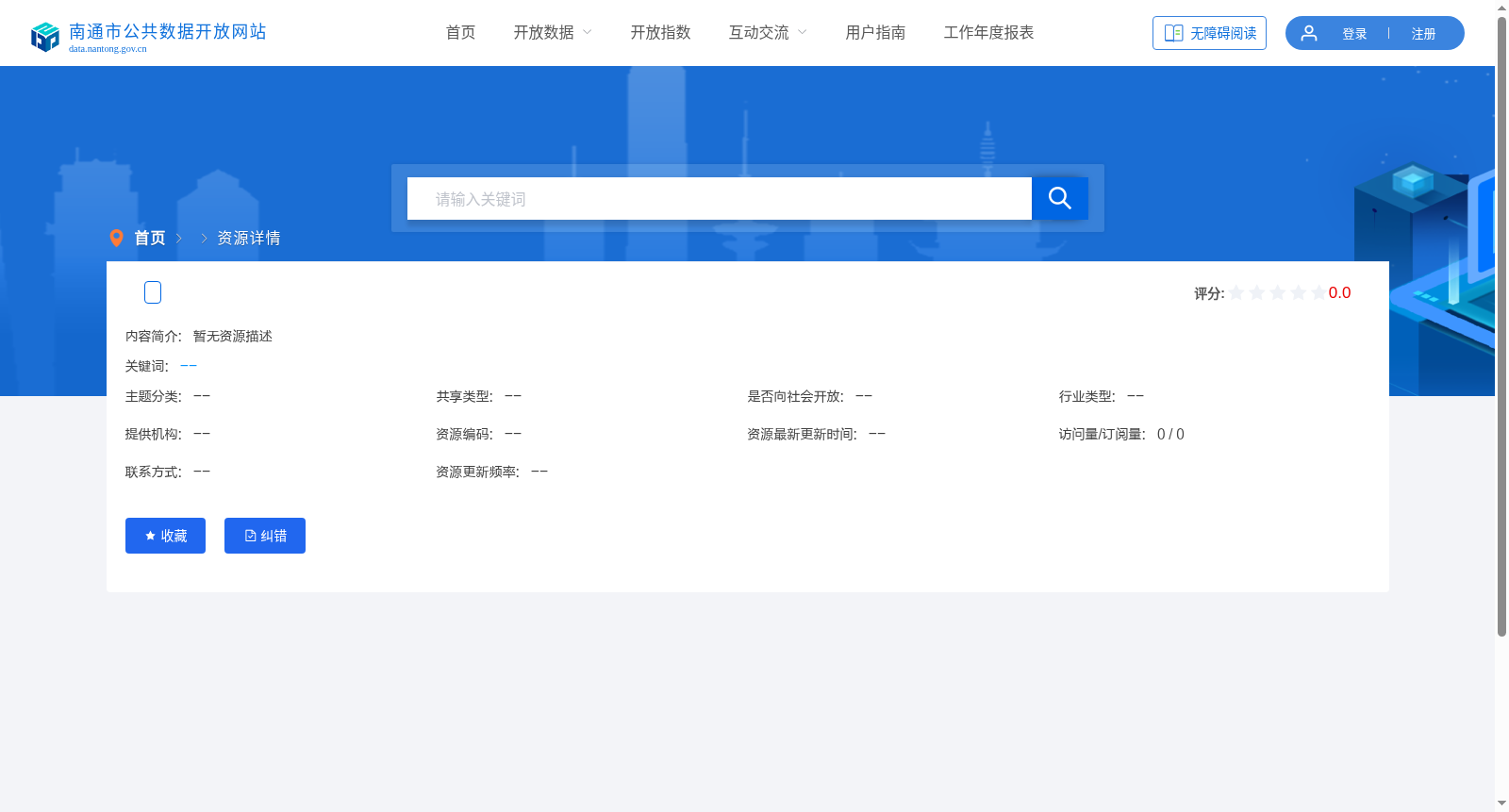The image size is (1509, 812).
Task: Click the search magnifier button
Action: [1060, 198]
